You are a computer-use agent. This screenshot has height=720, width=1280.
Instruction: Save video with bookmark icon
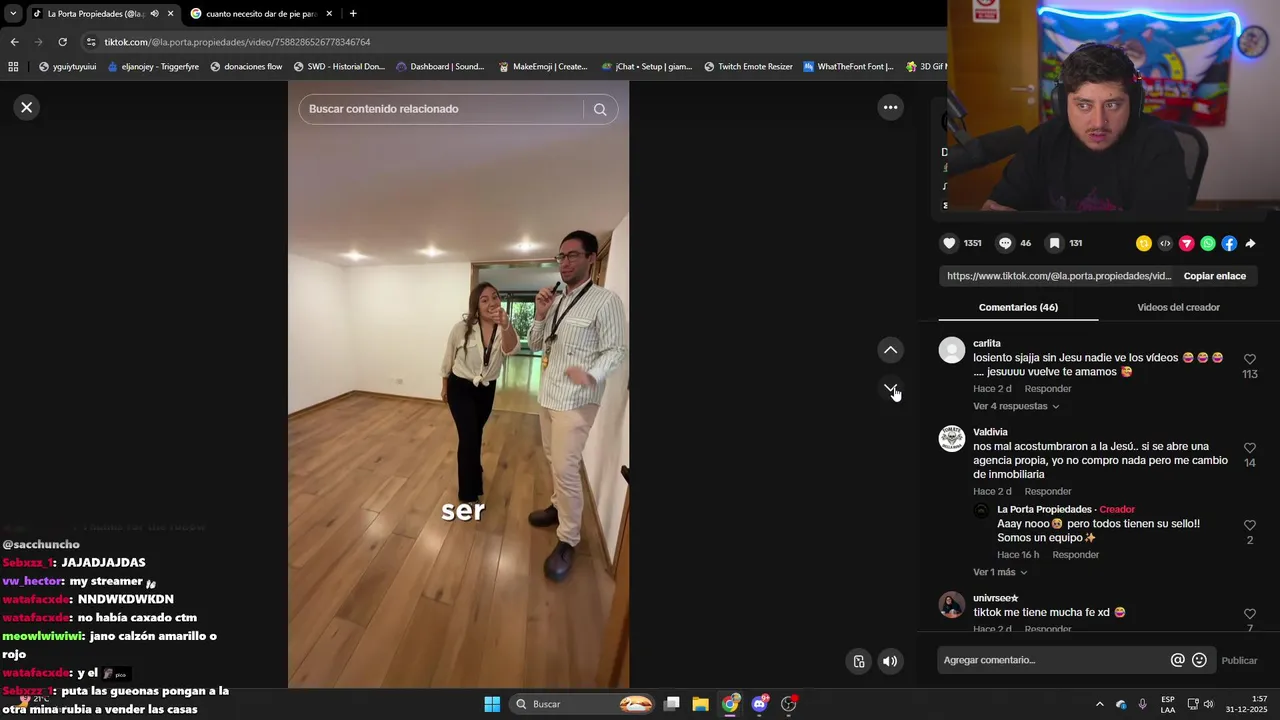(1054, 243)
